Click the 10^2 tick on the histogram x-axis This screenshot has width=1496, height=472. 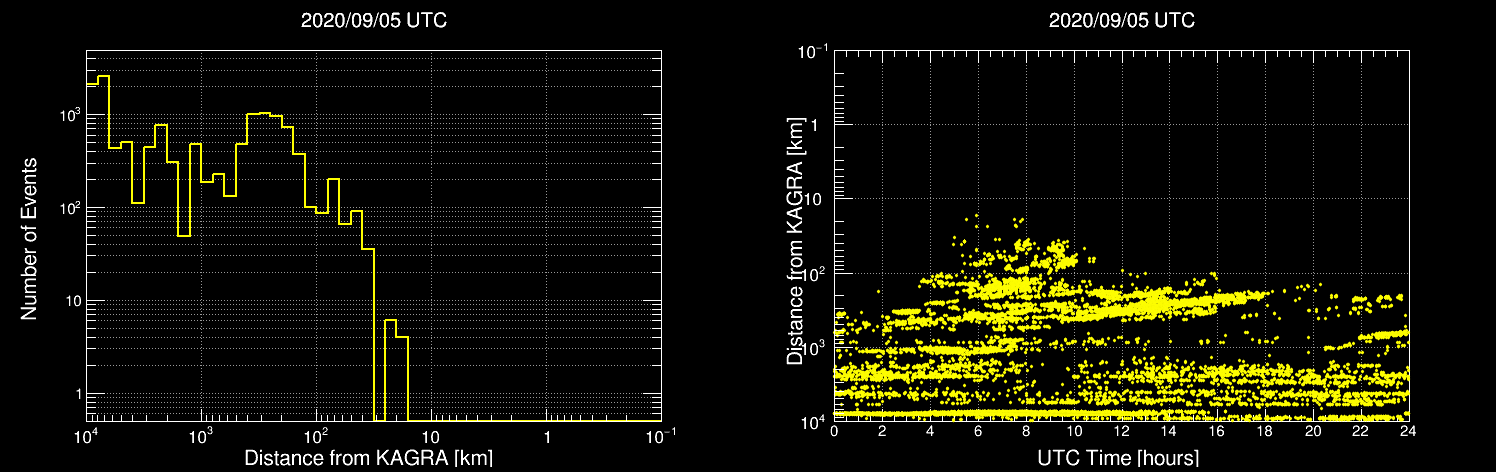click(x=316, y=435)
